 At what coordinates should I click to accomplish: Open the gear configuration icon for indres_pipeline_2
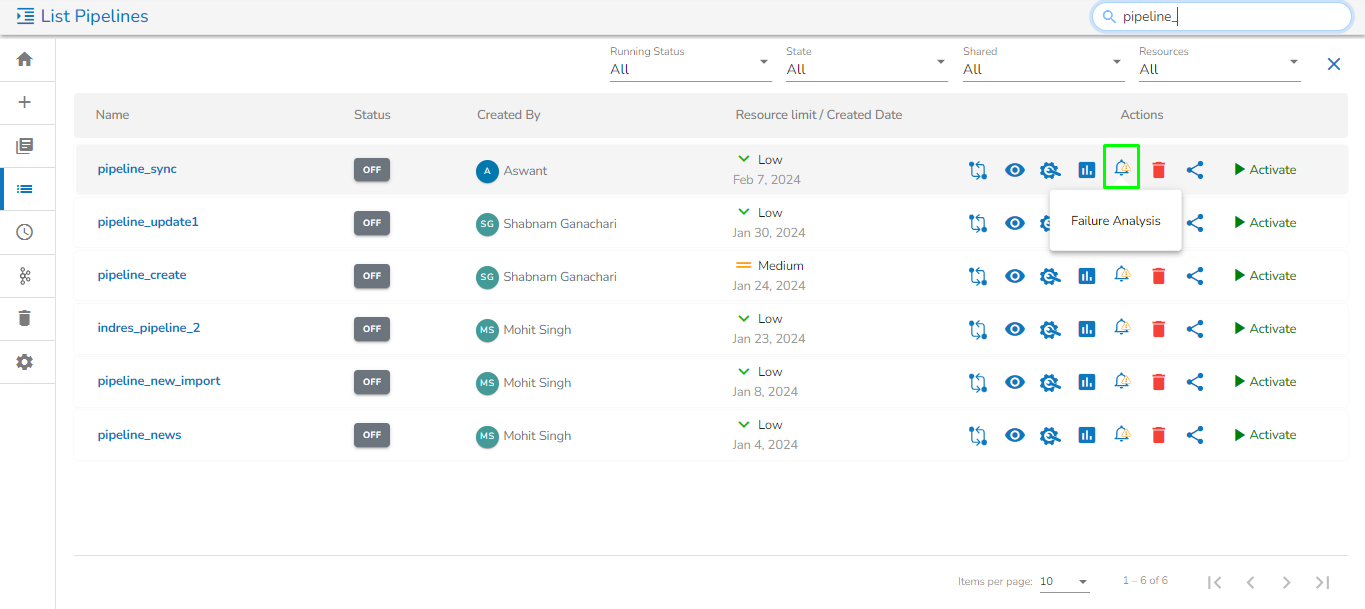(x=1049, y=329)
